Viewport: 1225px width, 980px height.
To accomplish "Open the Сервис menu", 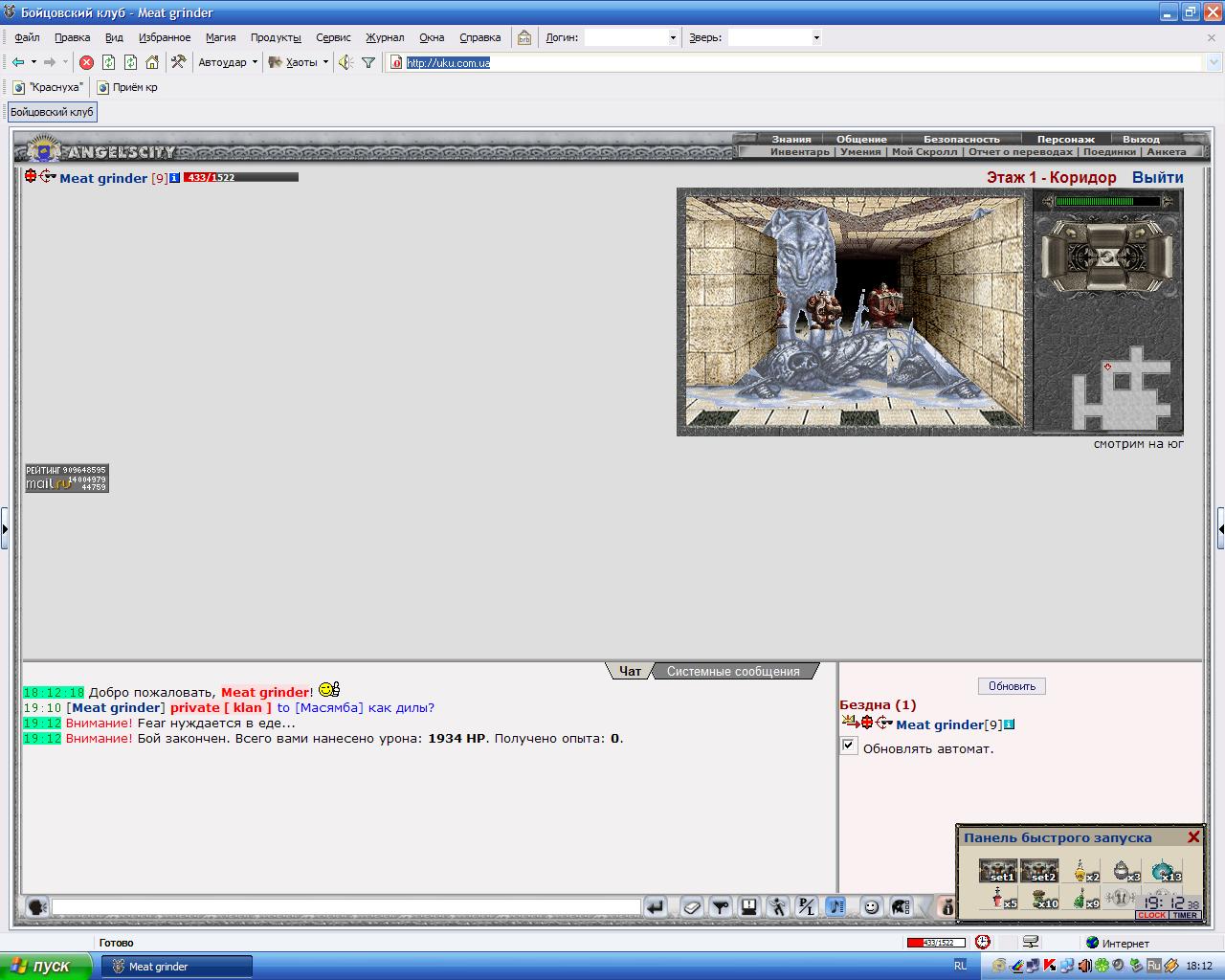I will 333,37.
